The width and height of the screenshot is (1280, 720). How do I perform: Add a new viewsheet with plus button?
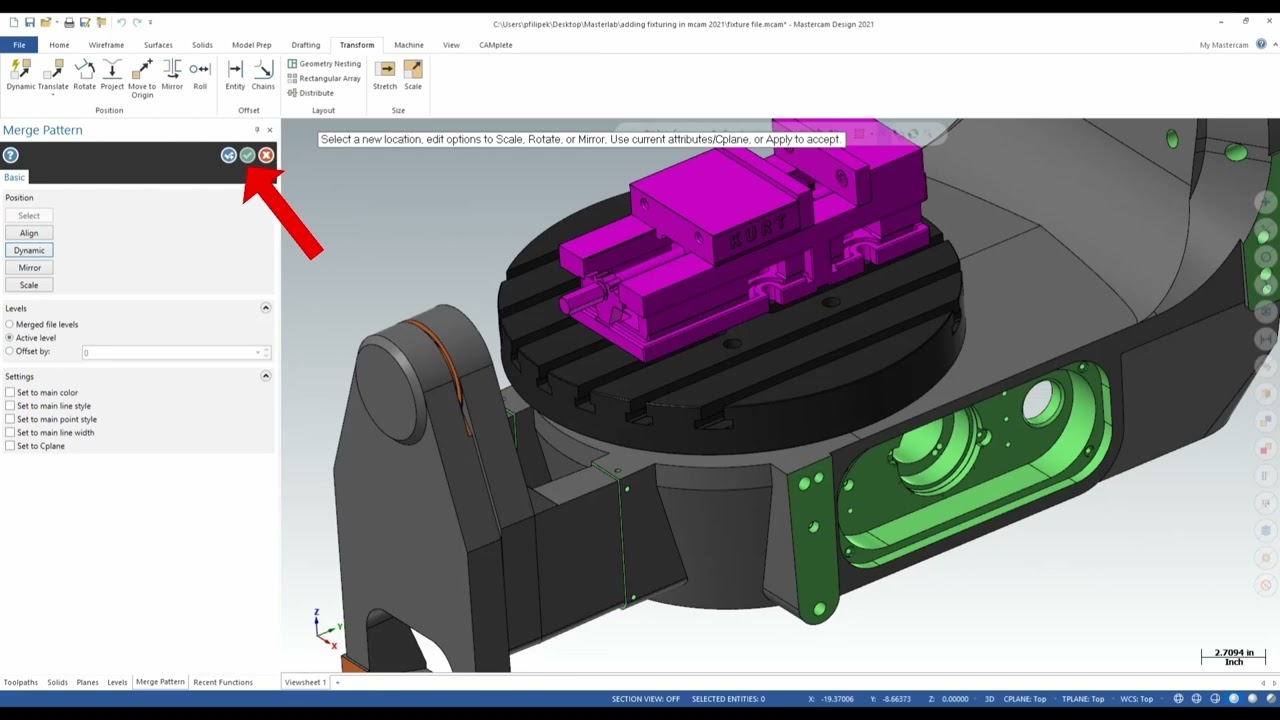point(337,682)
